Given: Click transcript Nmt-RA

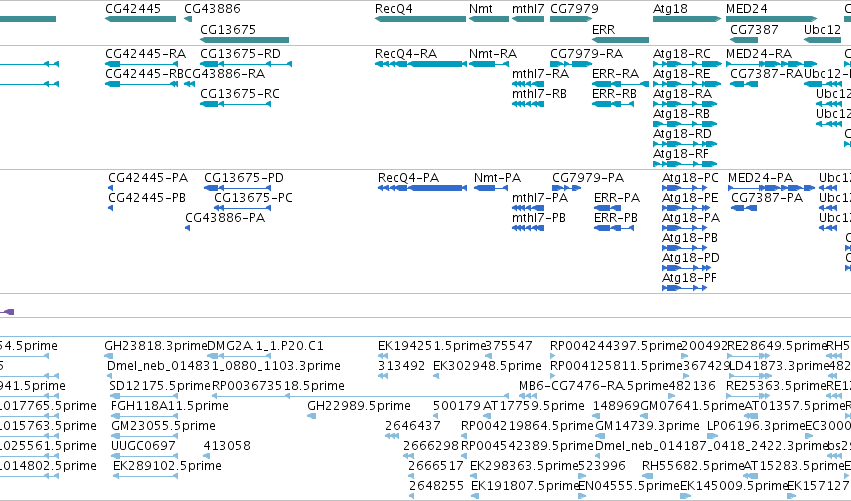Looking at the screenshot, I should point(489,64).
